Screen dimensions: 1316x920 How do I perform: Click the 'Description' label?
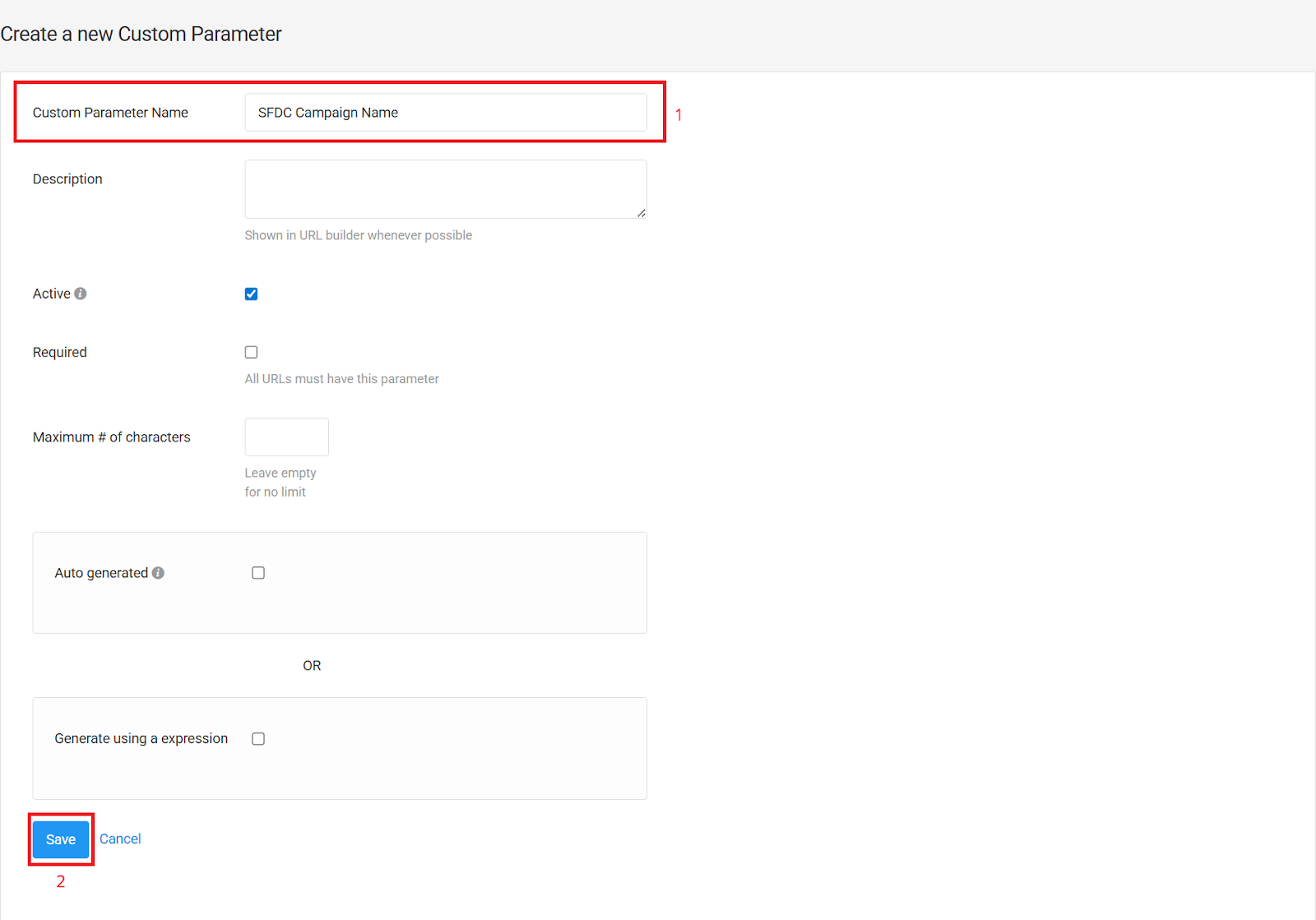[67, 179]
